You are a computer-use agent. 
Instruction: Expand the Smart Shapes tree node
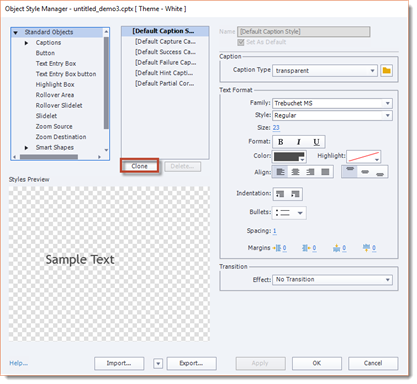click(26, 148)
